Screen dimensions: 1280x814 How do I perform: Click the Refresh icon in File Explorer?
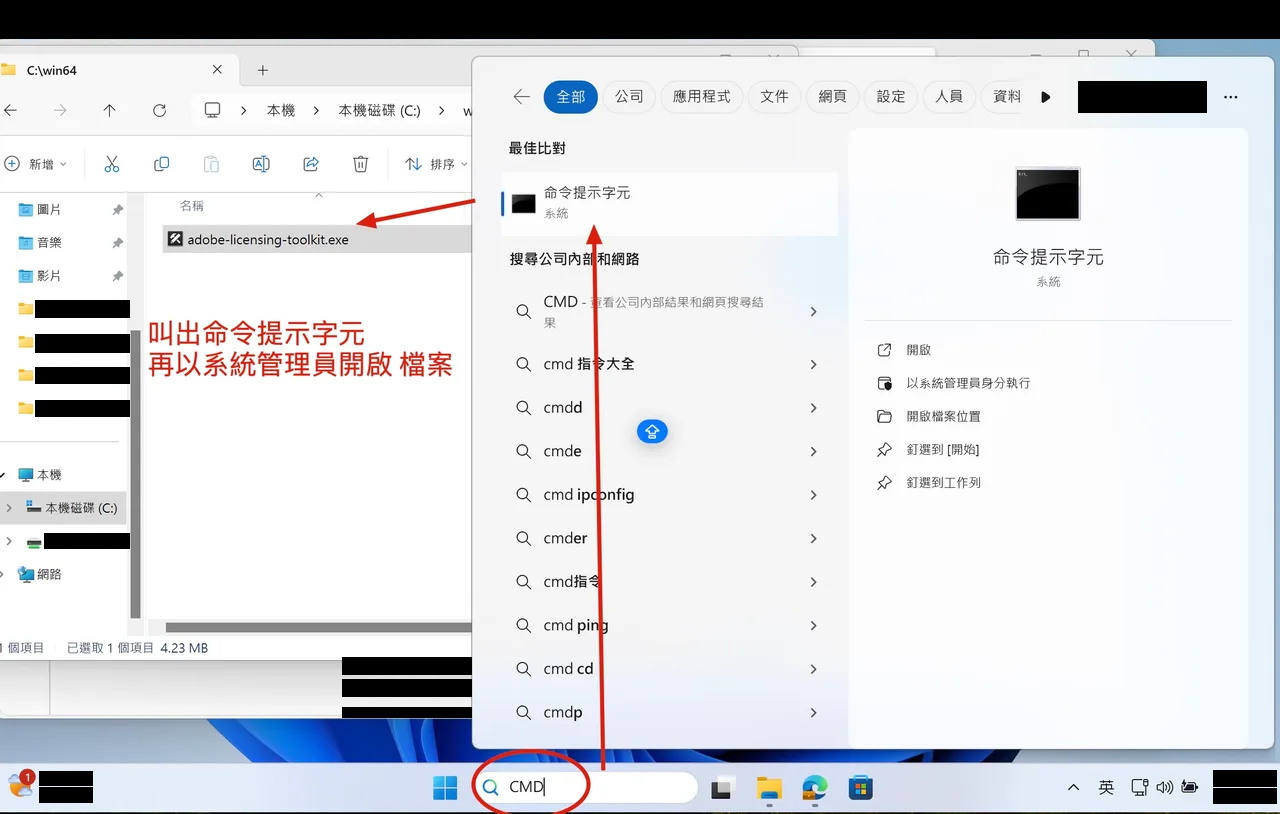[159, 111]
